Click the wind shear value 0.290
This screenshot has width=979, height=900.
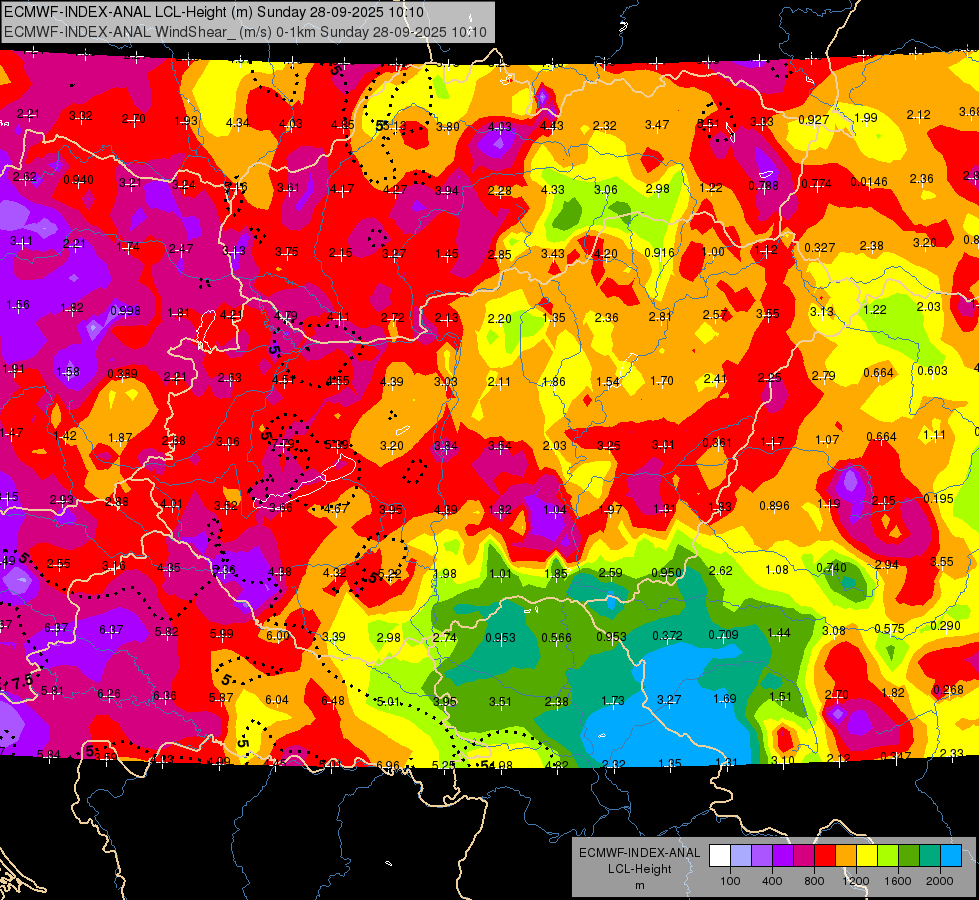(945, 626)
